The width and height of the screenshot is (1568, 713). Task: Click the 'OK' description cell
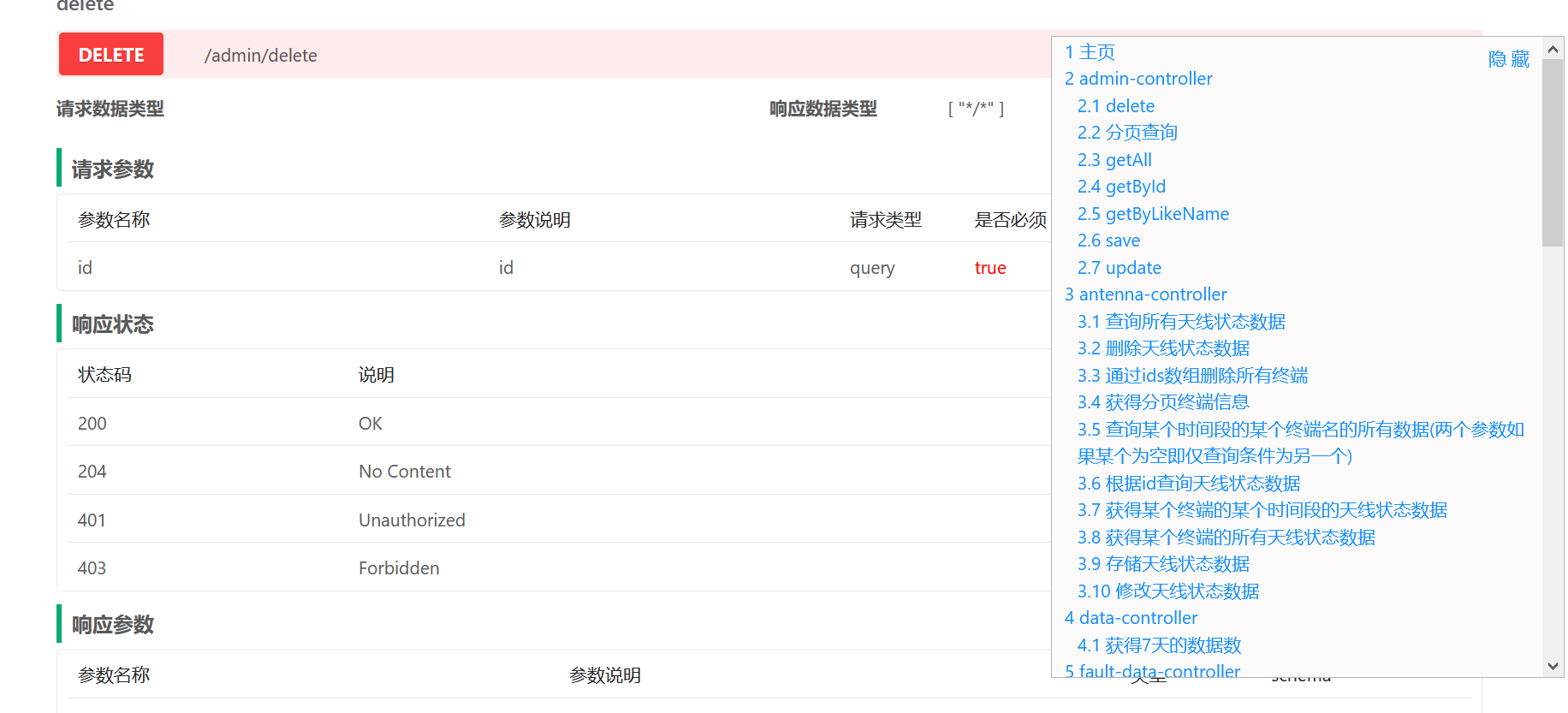click(371, 424)
